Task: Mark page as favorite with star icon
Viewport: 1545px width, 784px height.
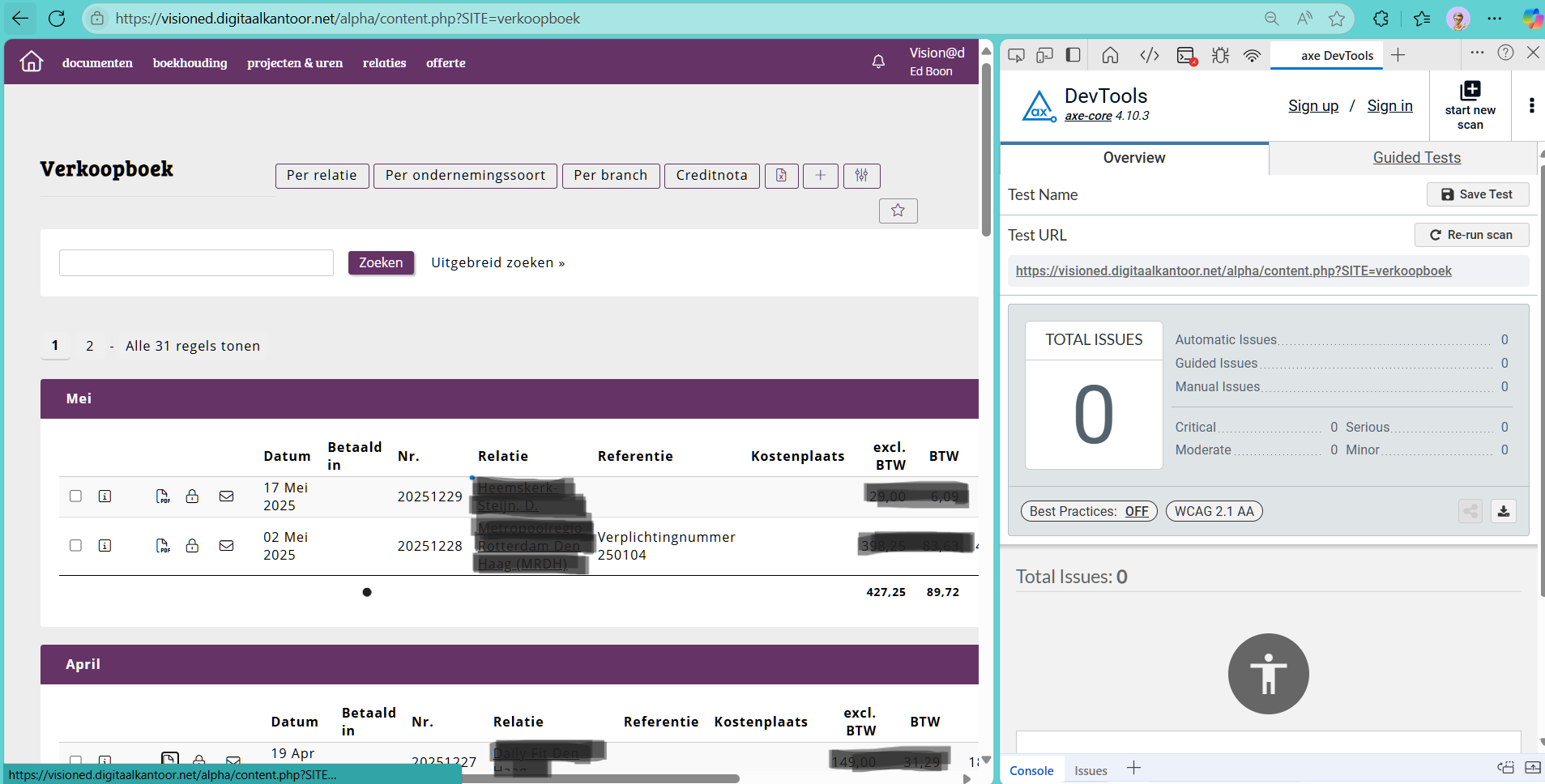Action: (x=898, y=211)
